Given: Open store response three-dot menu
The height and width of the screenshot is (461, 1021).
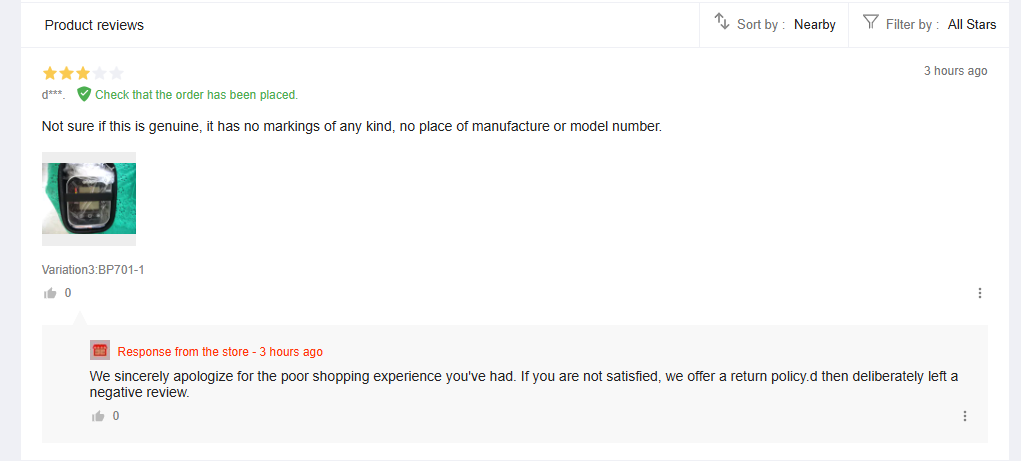Looking at the screenshot, I should 965,416.
